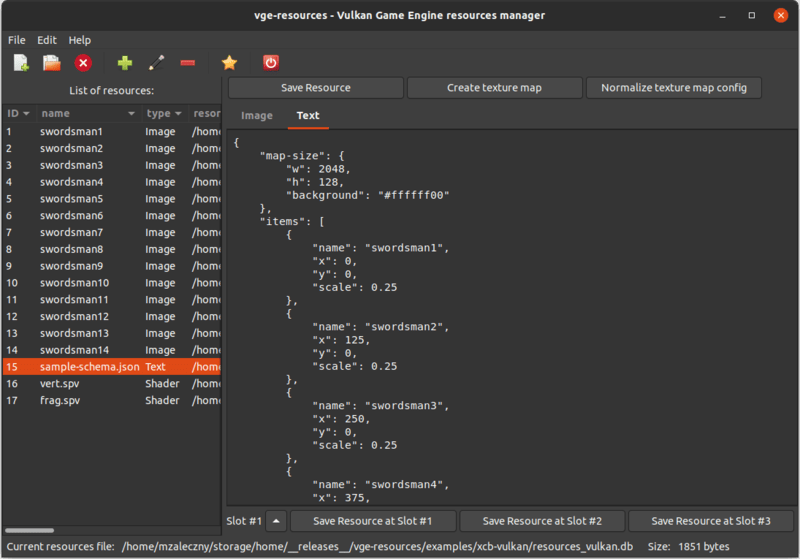Select the swordsman4 row
The width and height of the screenshot is (800, 559).
(112, 182)
